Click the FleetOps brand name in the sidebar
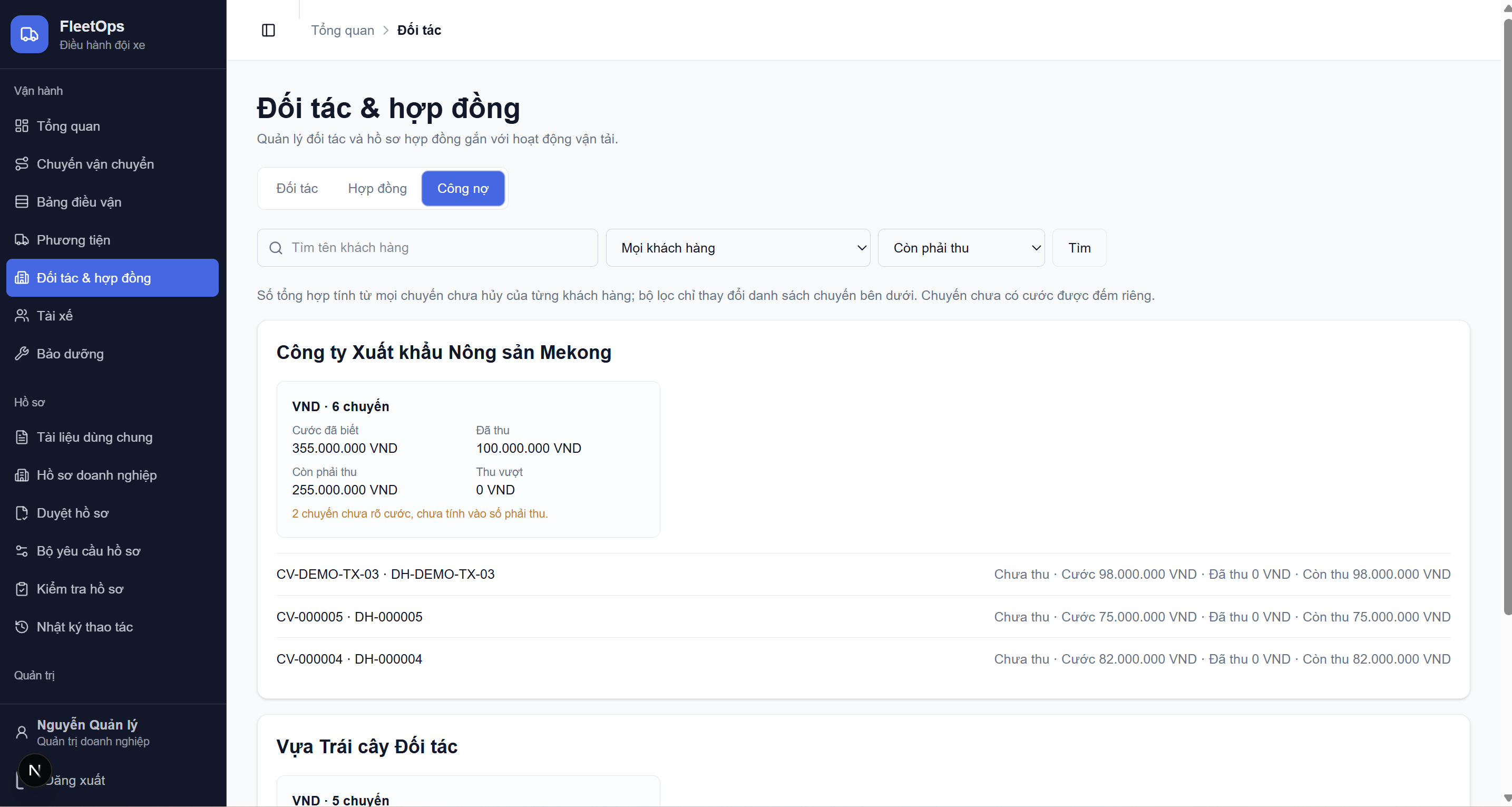The width and height of the screenshot is (1512, 807). pyautogui.click(x=92, y=26)
